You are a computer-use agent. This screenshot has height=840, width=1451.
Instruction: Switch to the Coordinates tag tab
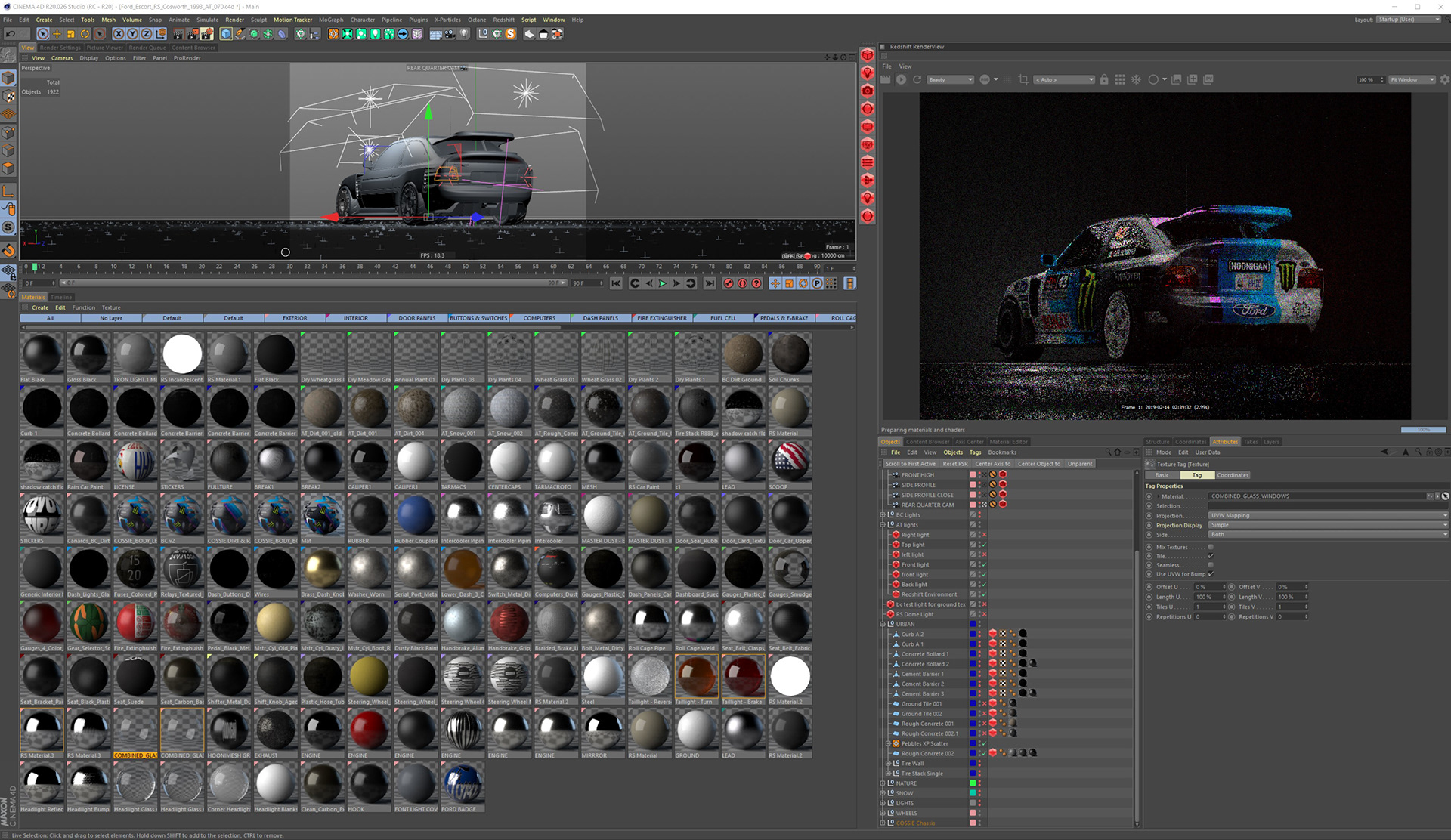point(1233,475)
